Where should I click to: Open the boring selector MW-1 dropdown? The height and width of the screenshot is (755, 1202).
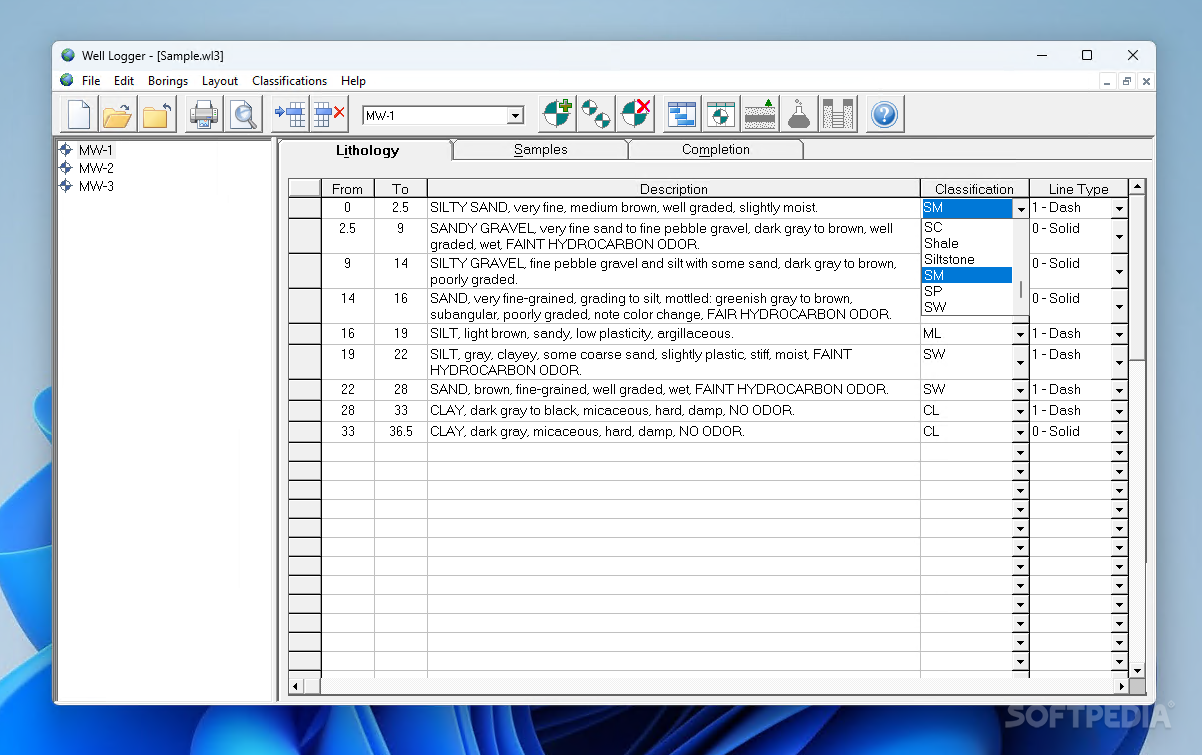point(515,116)
